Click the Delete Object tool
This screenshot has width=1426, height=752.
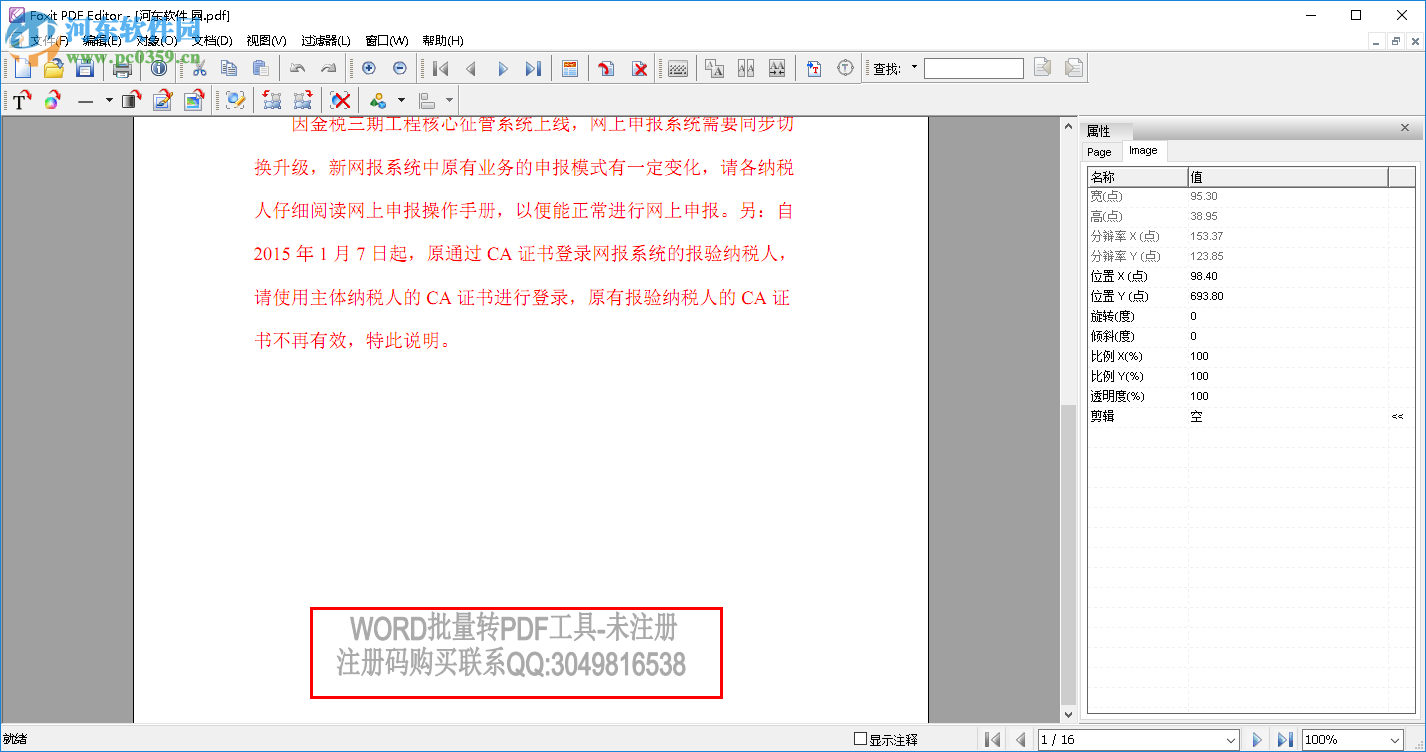tap(340, 100)
